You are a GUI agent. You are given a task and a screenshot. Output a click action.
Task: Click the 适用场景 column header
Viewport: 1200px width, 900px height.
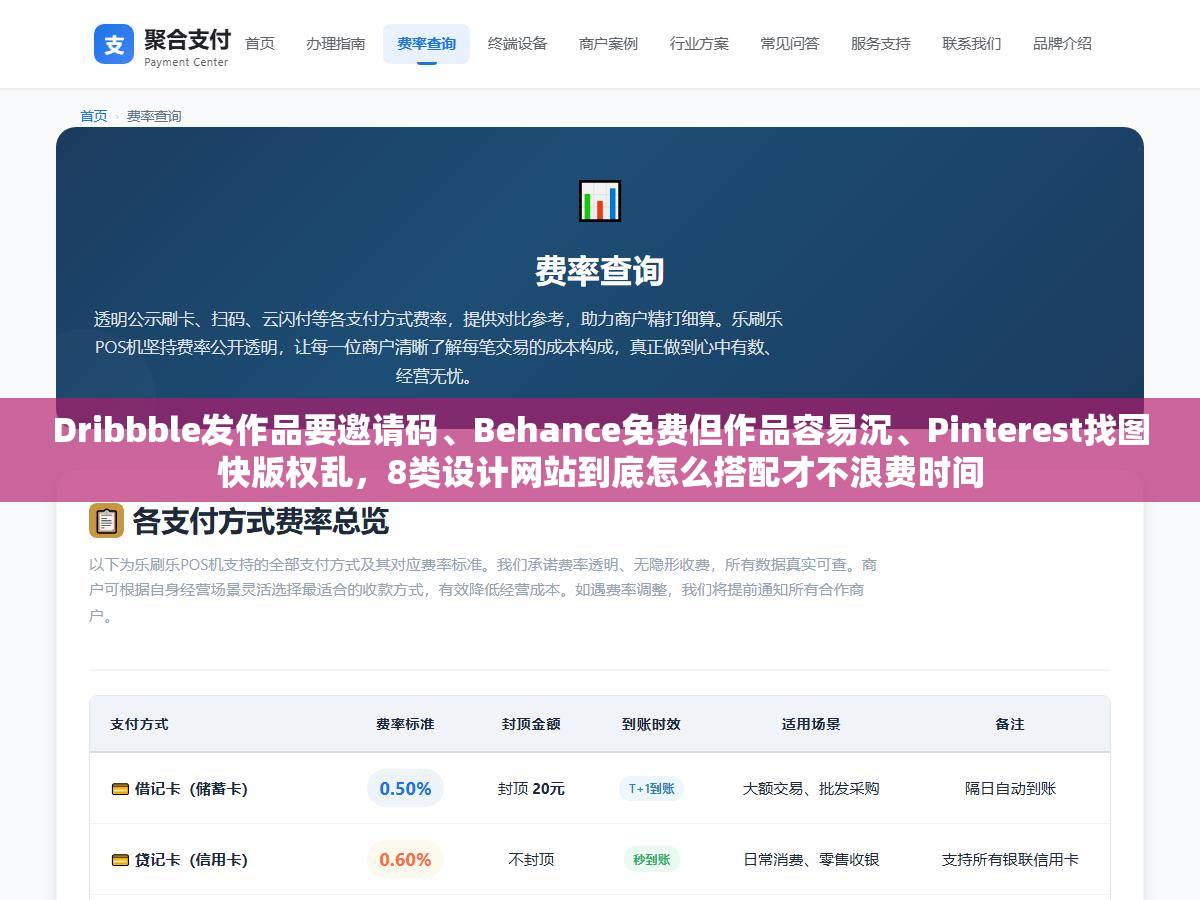tap(811, 724)
